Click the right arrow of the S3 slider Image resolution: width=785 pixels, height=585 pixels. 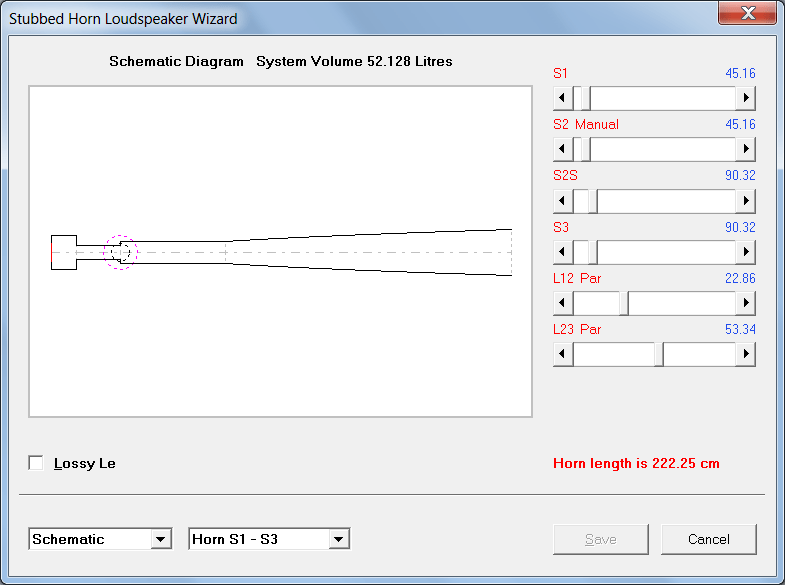[x=745, y=252]
